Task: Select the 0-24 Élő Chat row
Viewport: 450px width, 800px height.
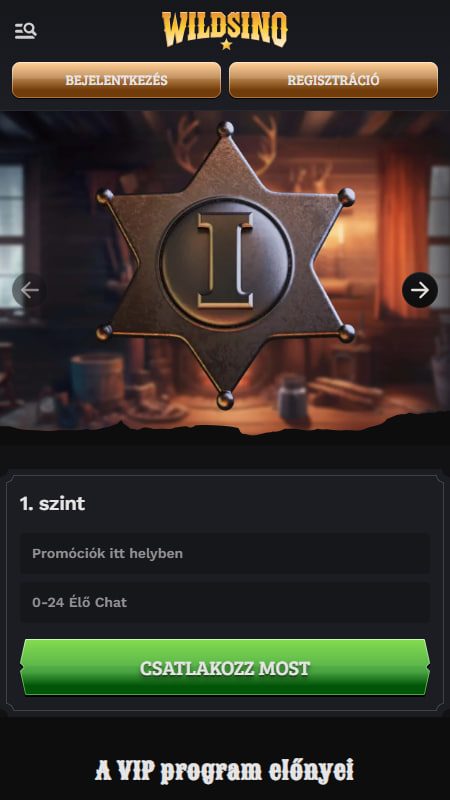Action: click(x=225, y=602)
